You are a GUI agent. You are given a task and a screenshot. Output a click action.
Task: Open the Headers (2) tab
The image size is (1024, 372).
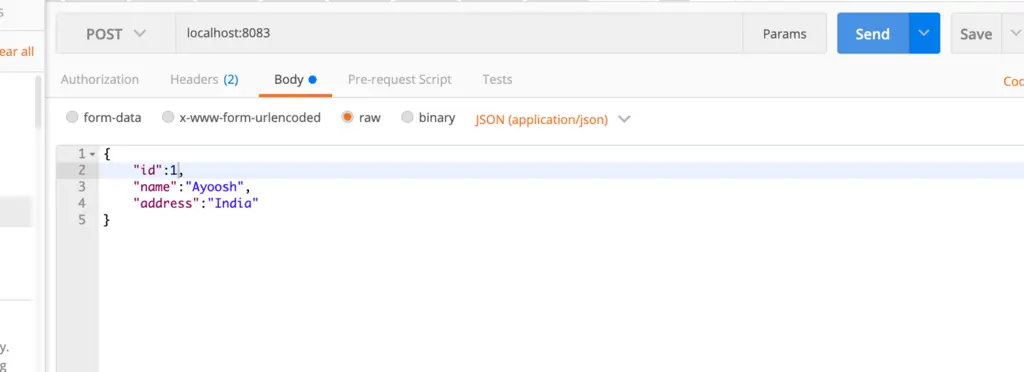(204, 80)
